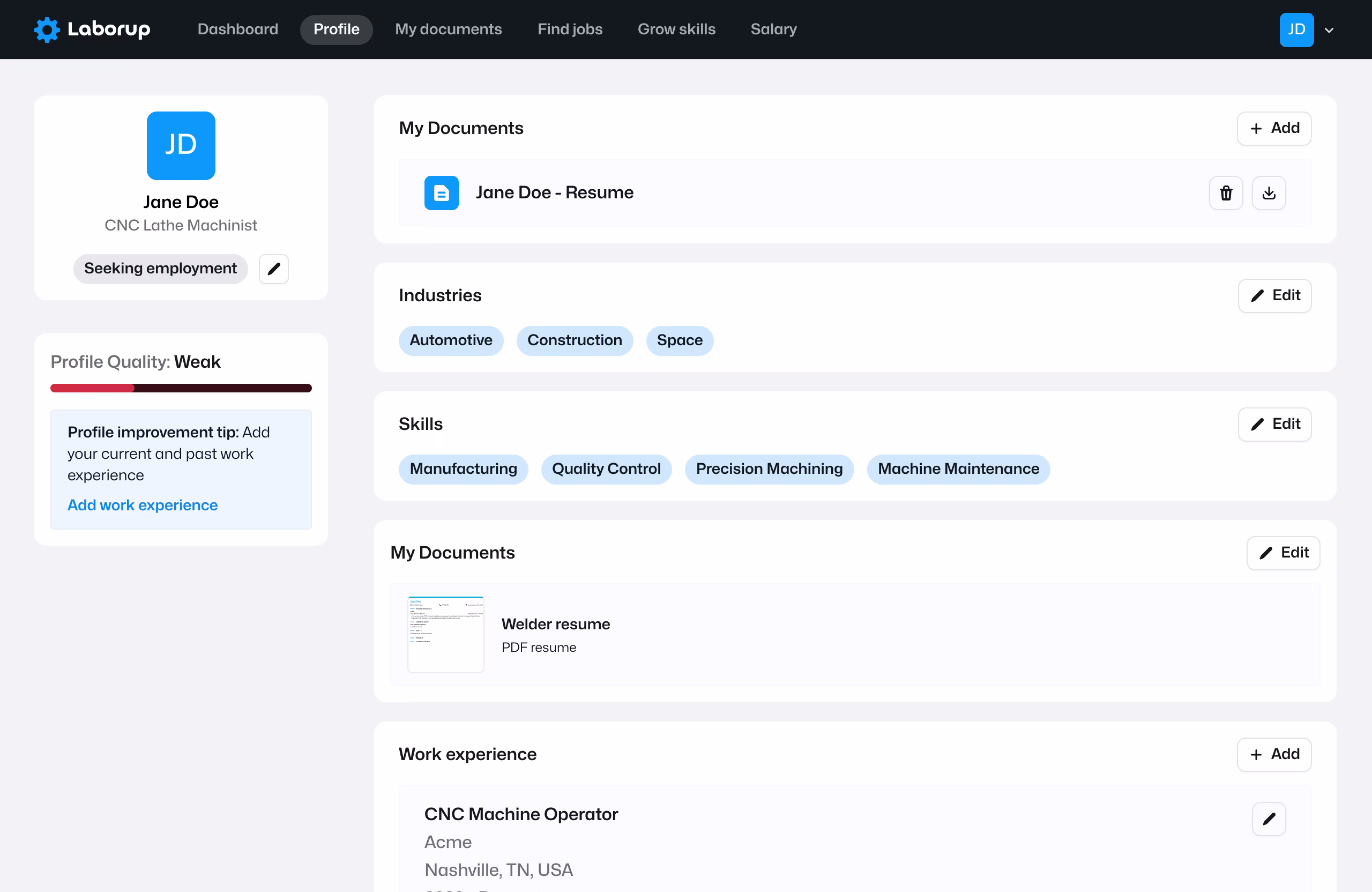
Task: Expand the account menu chevron
Action: [1329, 31]
